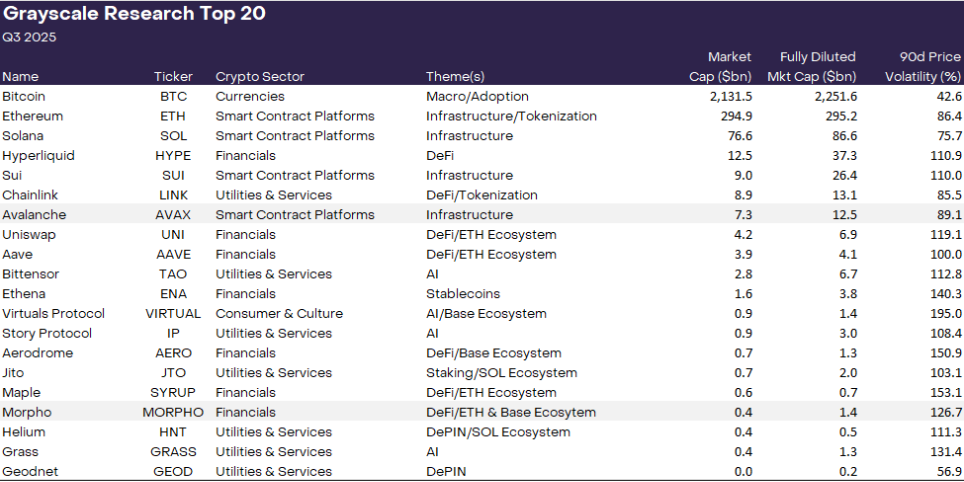The image size is (964, 482).
Task: Select the 'HYPE' ticker cell
Action: point(173,156)
